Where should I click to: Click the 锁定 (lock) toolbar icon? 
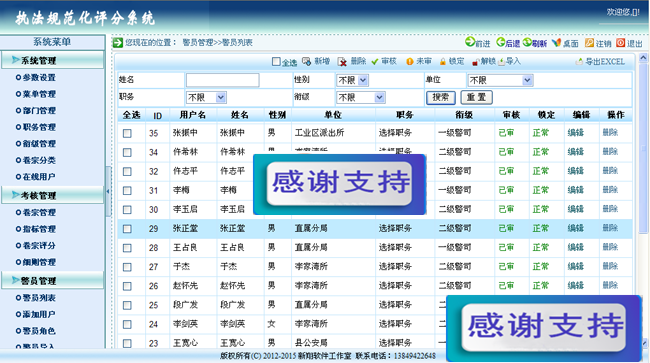[443, 62]
